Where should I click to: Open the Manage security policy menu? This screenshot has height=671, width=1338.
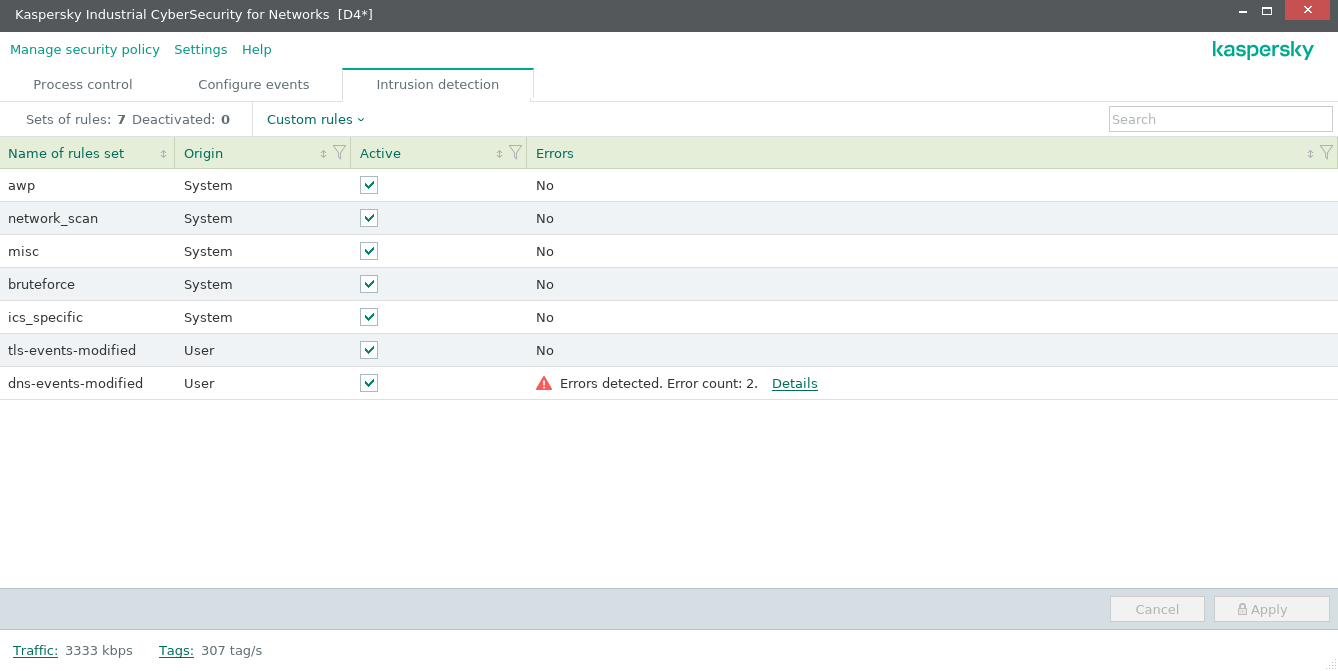point(85,49)
